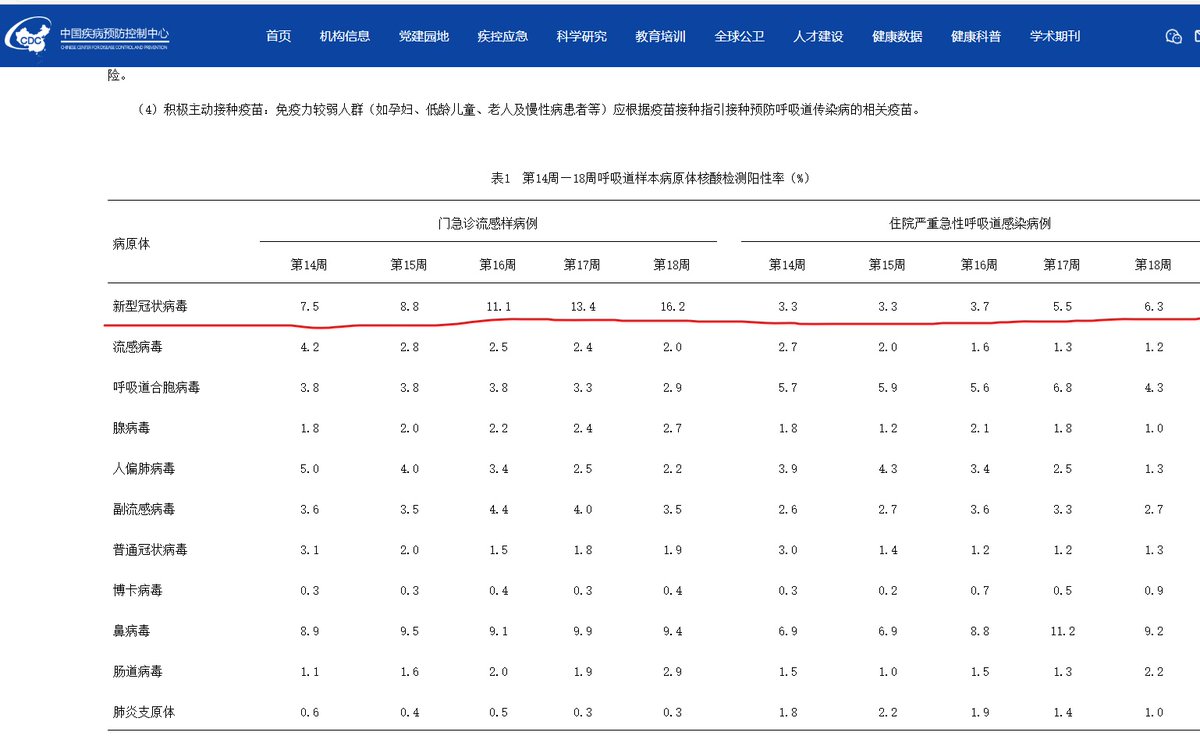Select the 肺炎支原体 row label
The height and width of the screenshot is (743, 1200).
(144, 712)
